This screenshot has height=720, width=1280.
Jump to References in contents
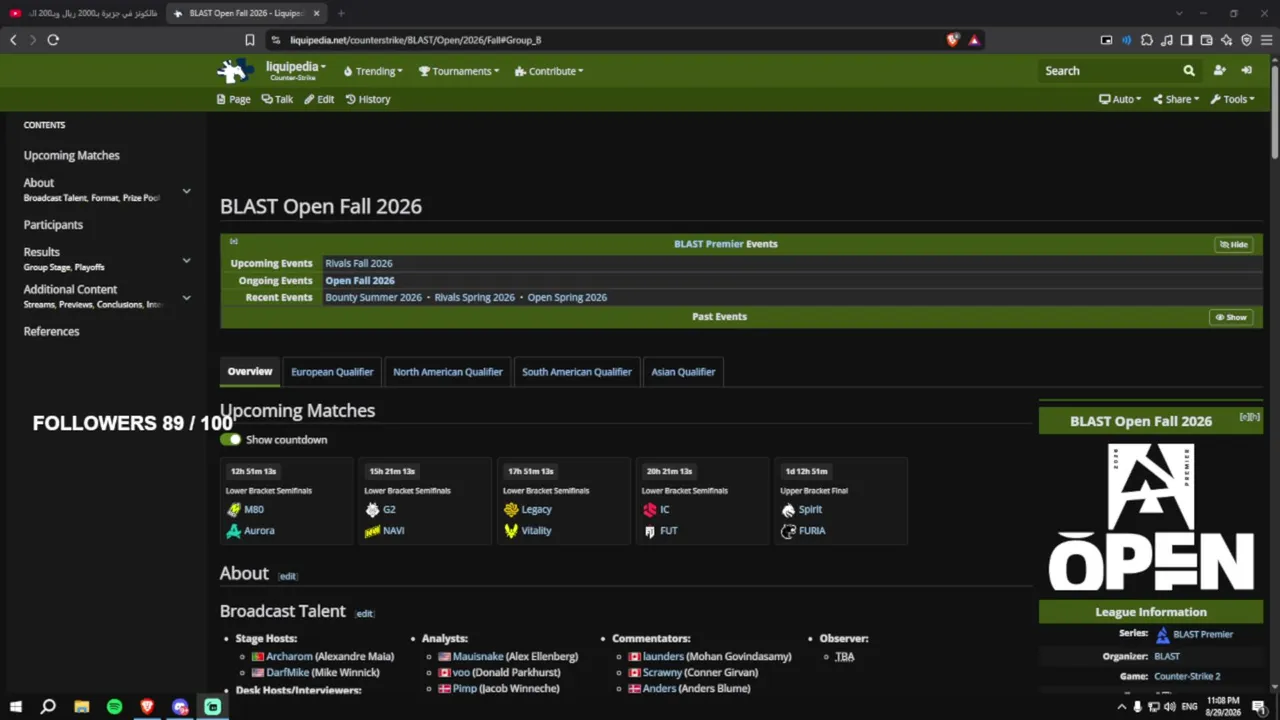pos(51,332)
